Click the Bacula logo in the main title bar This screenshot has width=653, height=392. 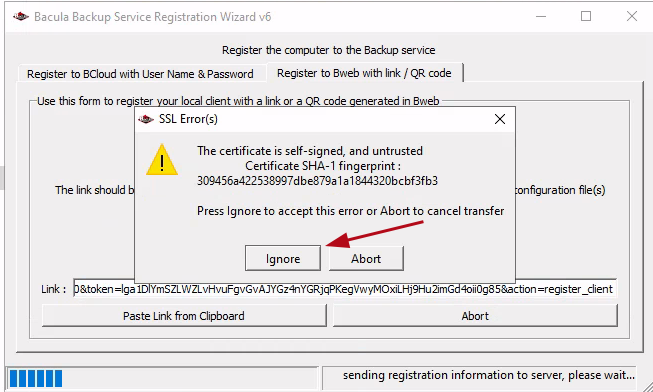tap(21, 17)
